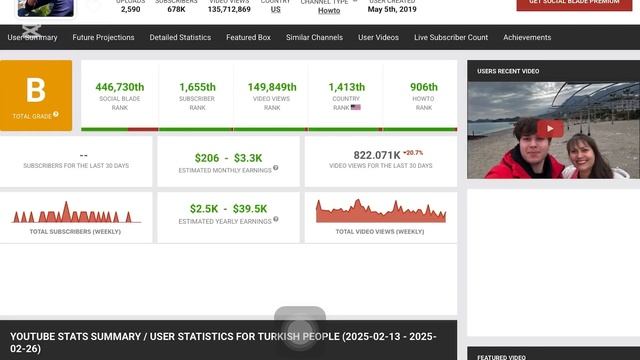Click the subscriber rank progress bar
This screenshot has width=640, height=360.
tap(196, 129)
